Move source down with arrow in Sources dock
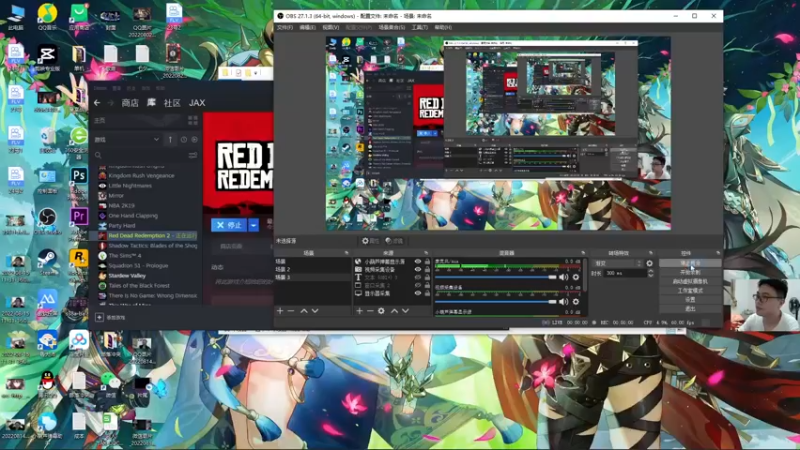 pyautogui.click(x=405, y=311)
